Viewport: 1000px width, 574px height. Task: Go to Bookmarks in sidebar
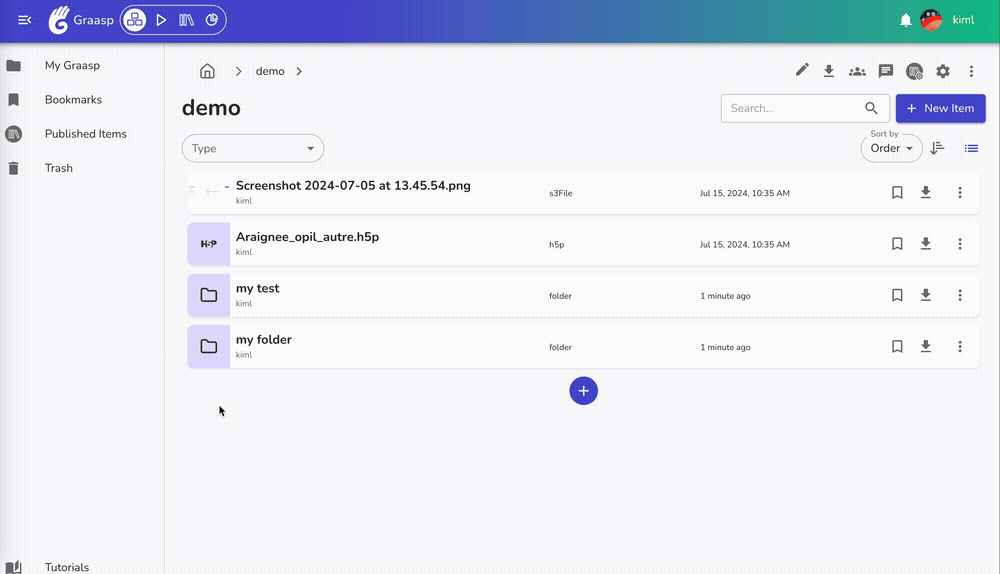pos(73,100)
